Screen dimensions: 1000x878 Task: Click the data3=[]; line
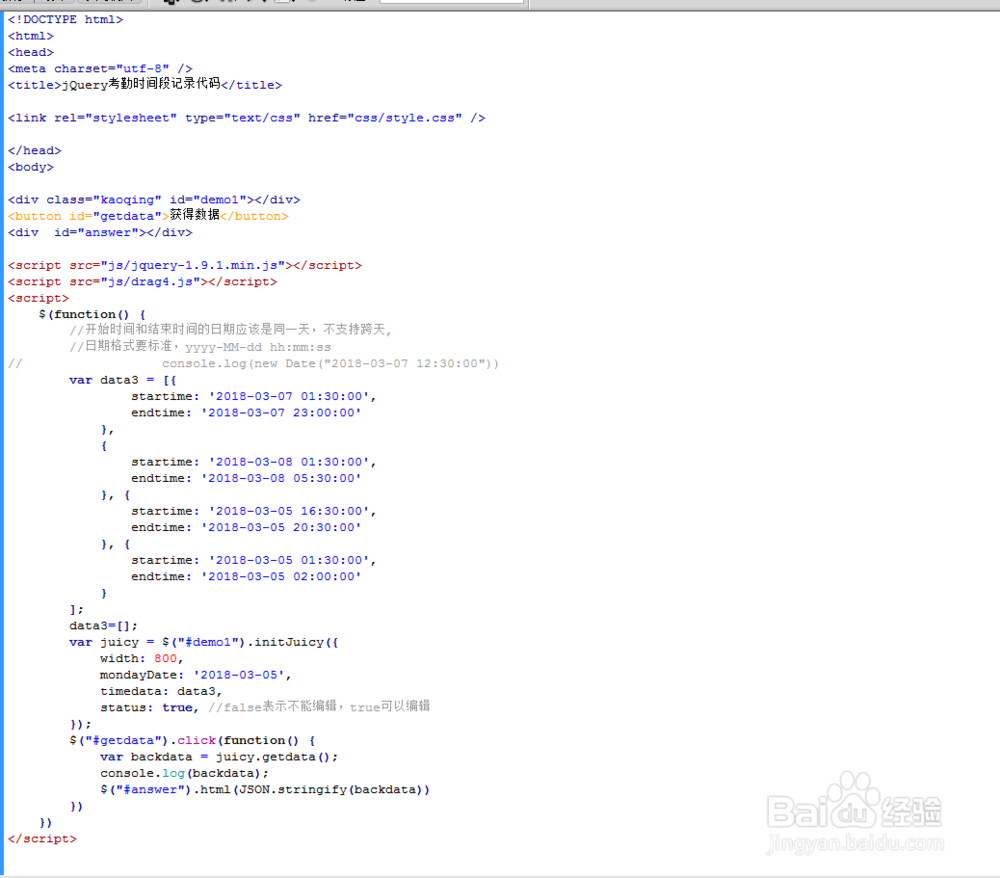103,626
